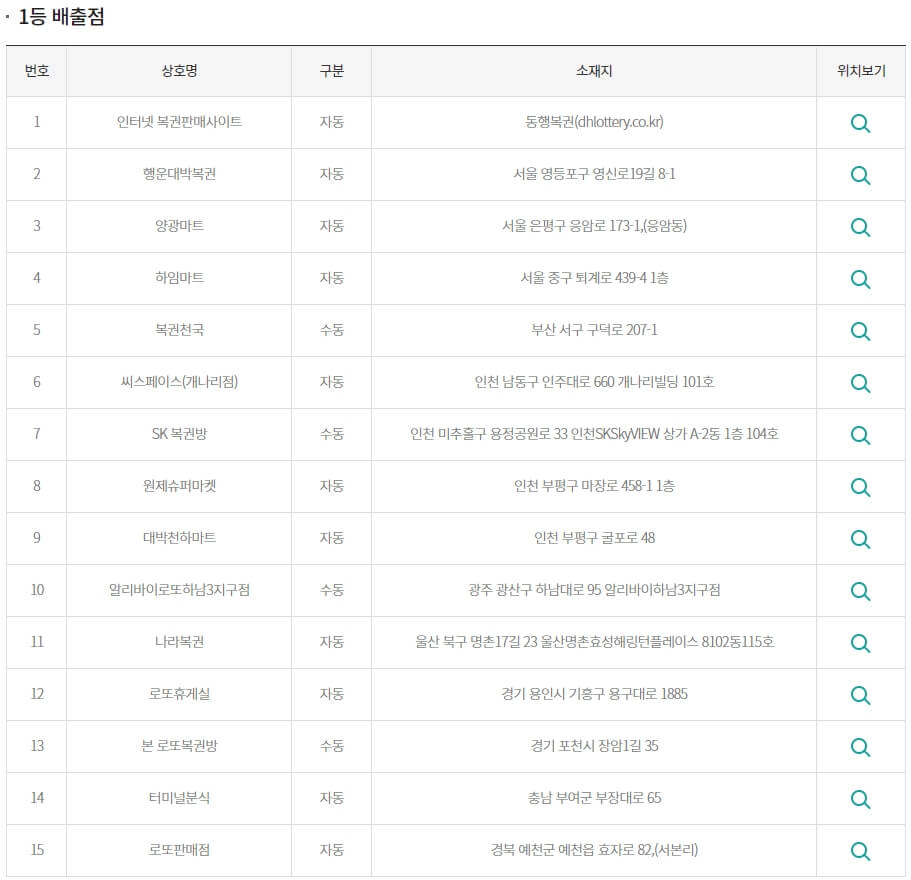Open location view for 로또판매점
Image resolution: width=911 pixels, height=880 pixels.
coord(860,851)
